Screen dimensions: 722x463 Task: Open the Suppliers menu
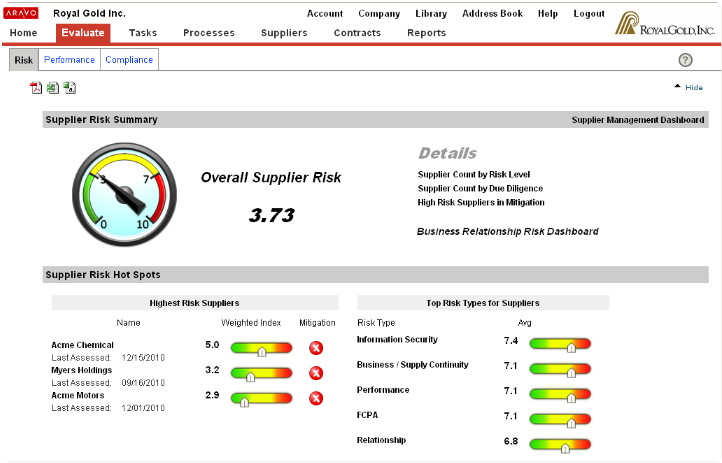[x=284, y=33]
